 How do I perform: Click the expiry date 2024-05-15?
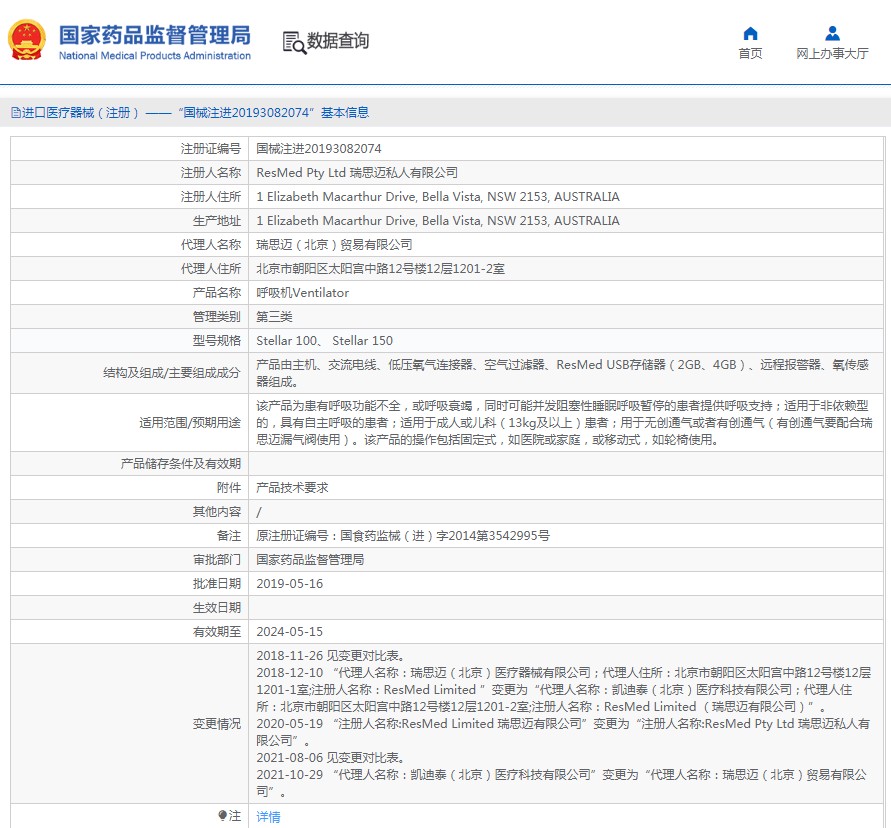(289, 632)
